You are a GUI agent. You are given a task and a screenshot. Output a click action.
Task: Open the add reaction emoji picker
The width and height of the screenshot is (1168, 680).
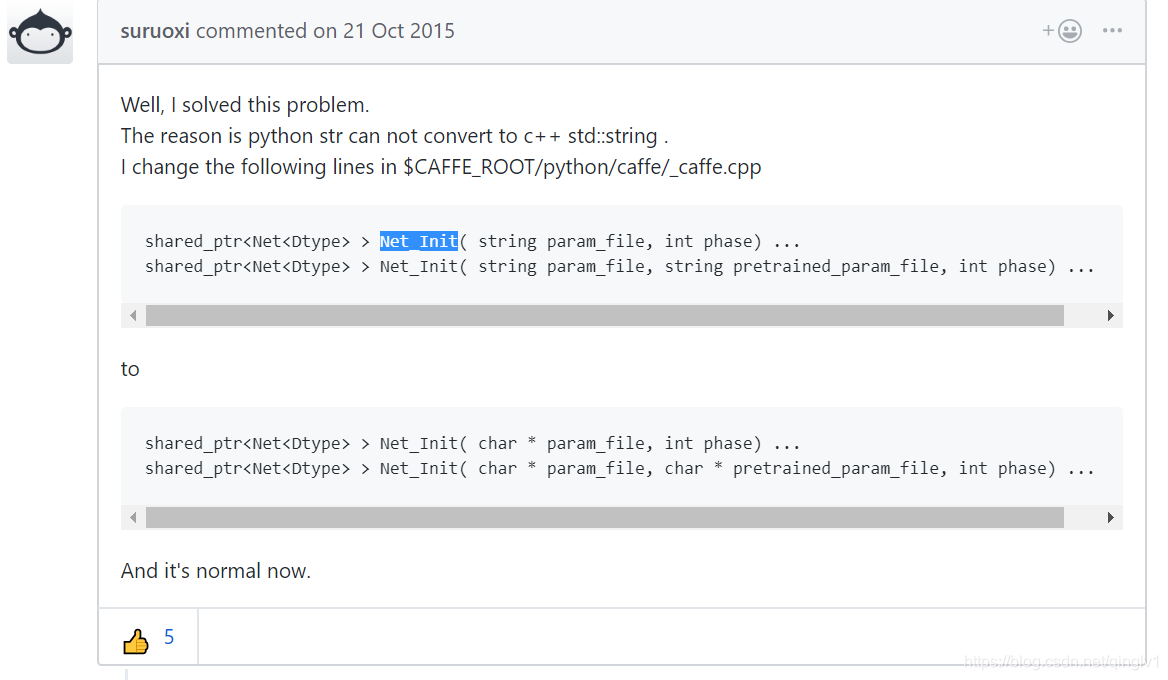(1062, 31)
